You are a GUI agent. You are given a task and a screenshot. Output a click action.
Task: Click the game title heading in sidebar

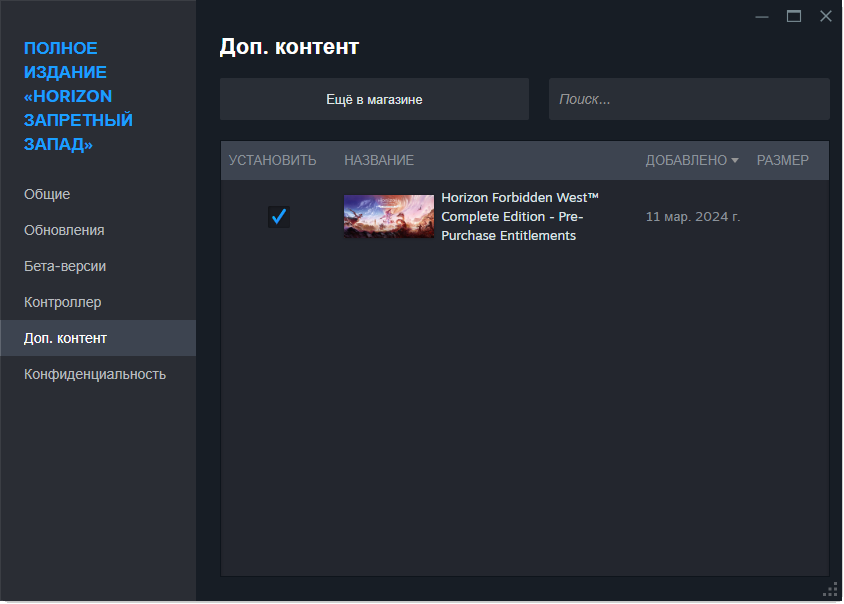coord(78,96)
